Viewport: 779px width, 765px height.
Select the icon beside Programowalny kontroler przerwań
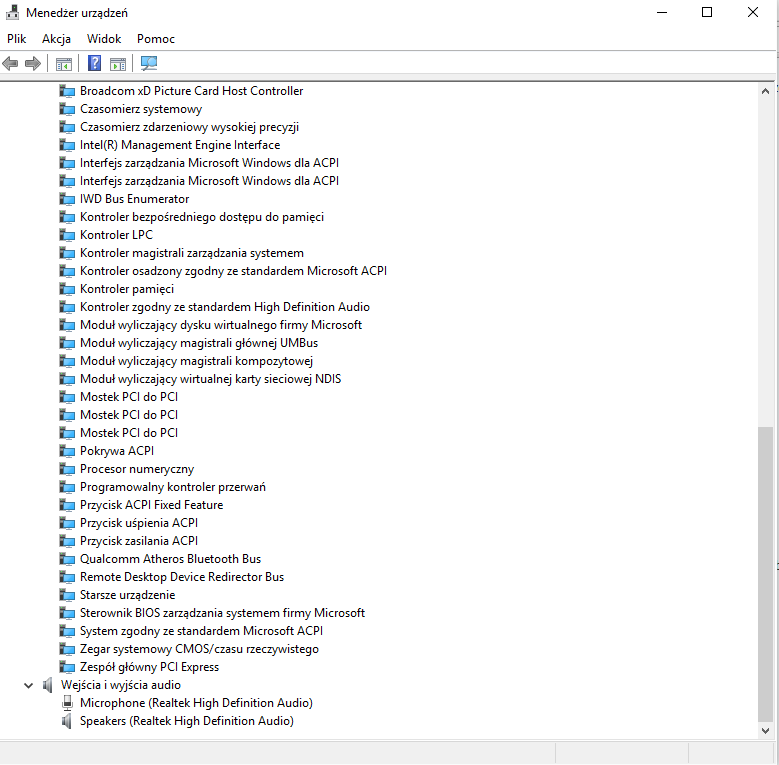[67, 487]
